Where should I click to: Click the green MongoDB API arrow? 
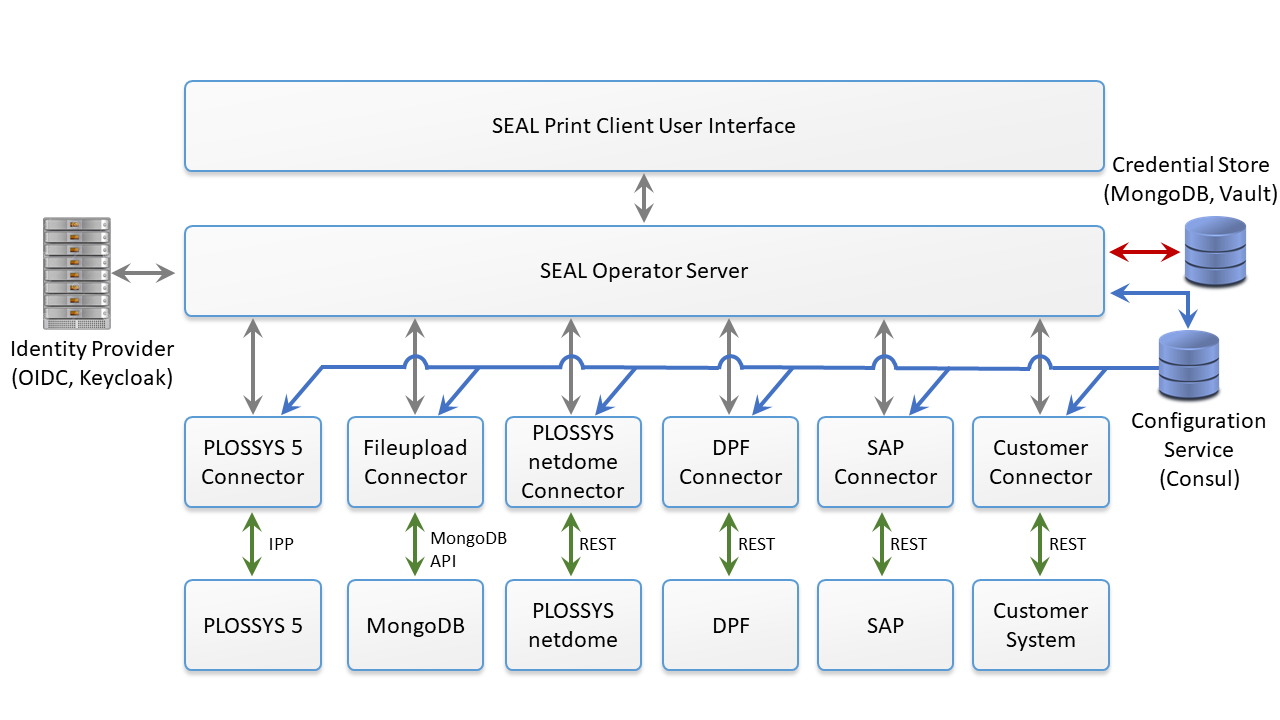click(414, 544)
